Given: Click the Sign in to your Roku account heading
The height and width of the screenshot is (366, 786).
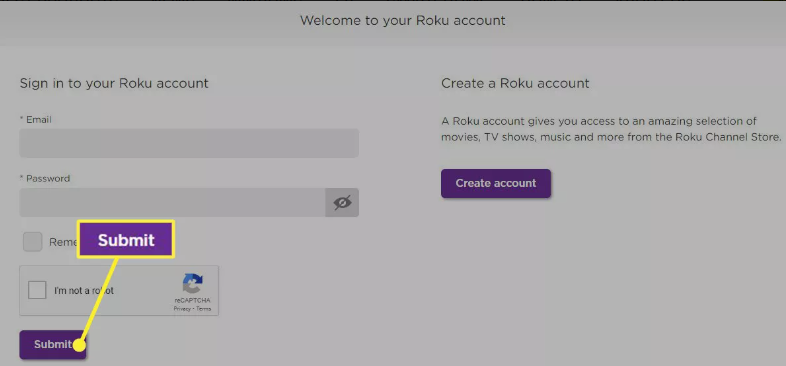Looking at the screenshot, I should click(114, 83).
